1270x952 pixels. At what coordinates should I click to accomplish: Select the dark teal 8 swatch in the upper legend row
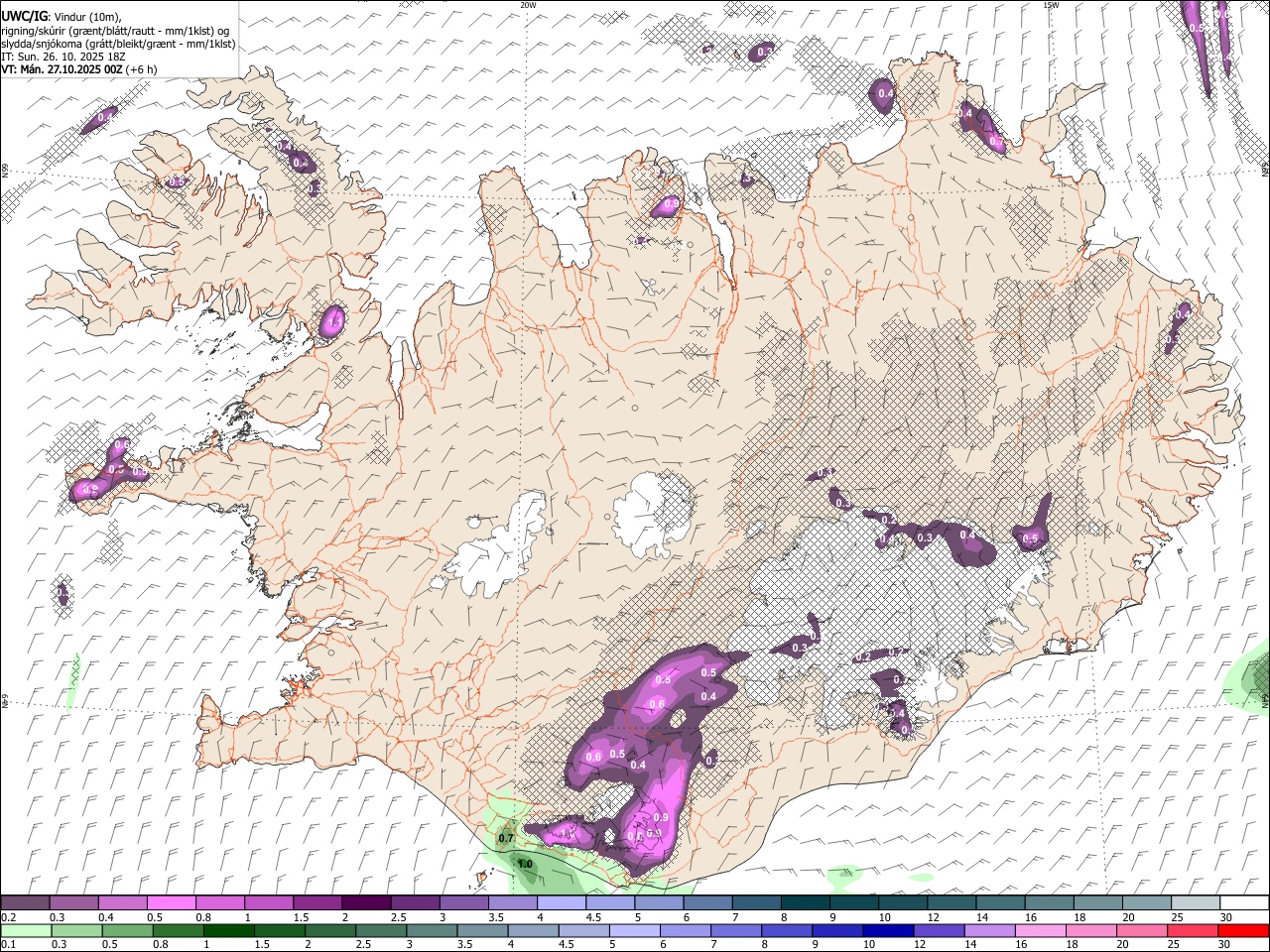click(804, 903)
